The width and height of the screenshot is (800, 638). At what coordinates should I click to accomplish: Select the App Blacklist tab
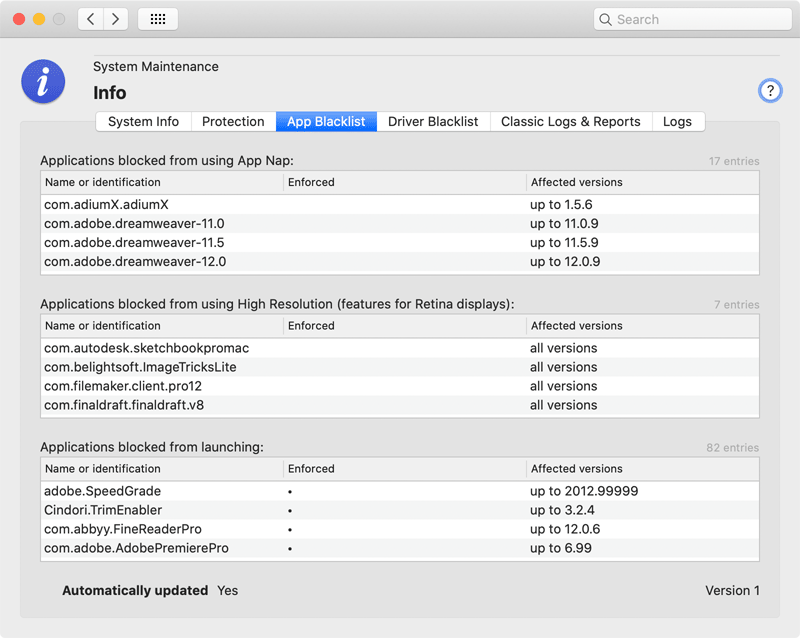(326, 121)
